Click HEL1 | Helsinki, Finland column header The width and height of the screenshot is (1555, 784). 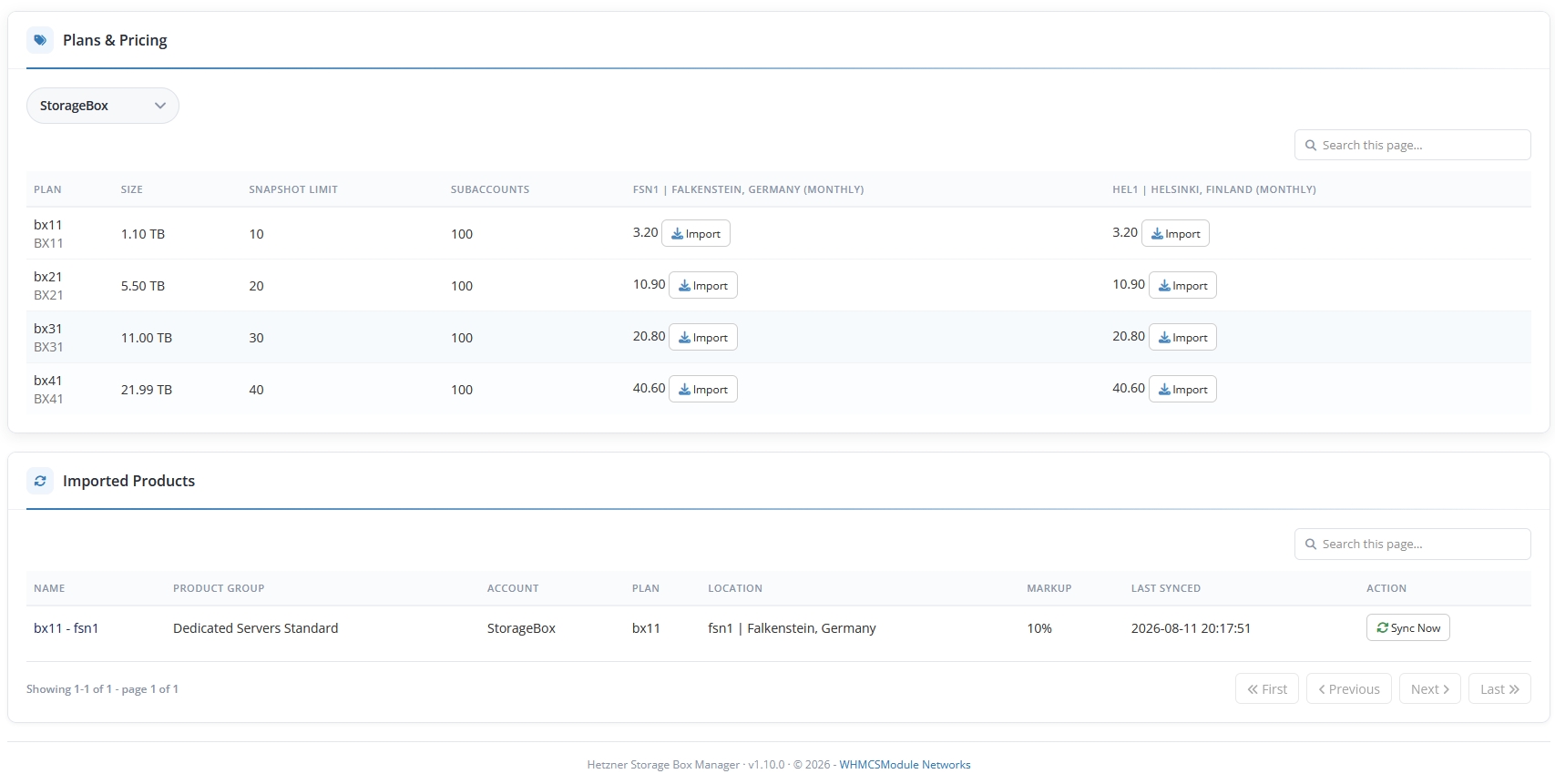[x=1214, y=190]
